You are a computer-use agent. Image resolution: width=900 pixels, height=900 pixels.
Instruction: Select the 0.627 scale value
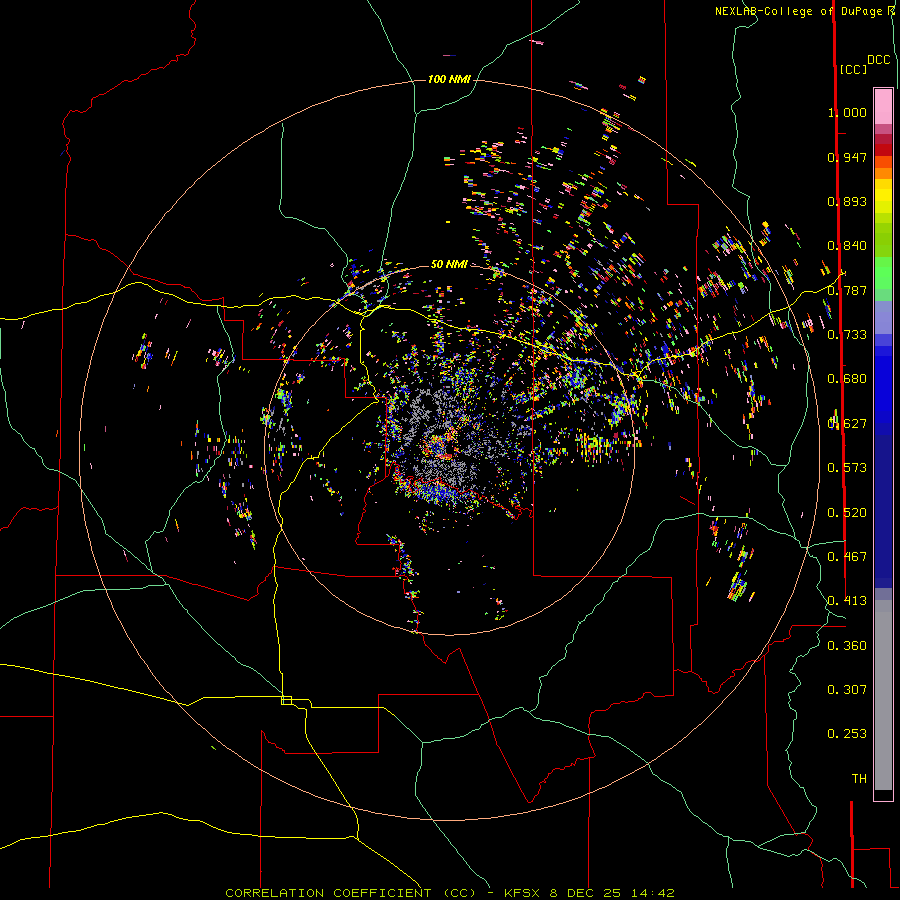(x=847, y=424)
